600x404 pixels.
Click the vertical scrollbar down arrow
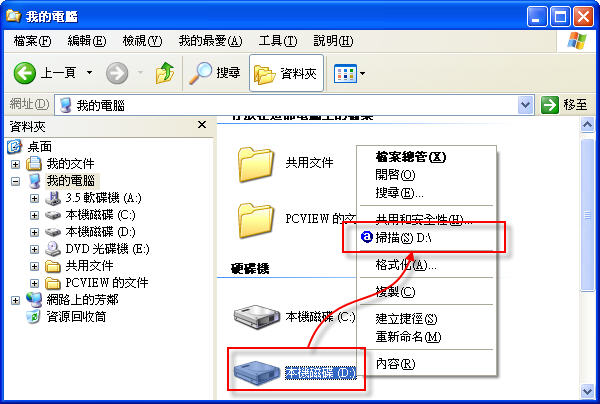tap(587, 391)
